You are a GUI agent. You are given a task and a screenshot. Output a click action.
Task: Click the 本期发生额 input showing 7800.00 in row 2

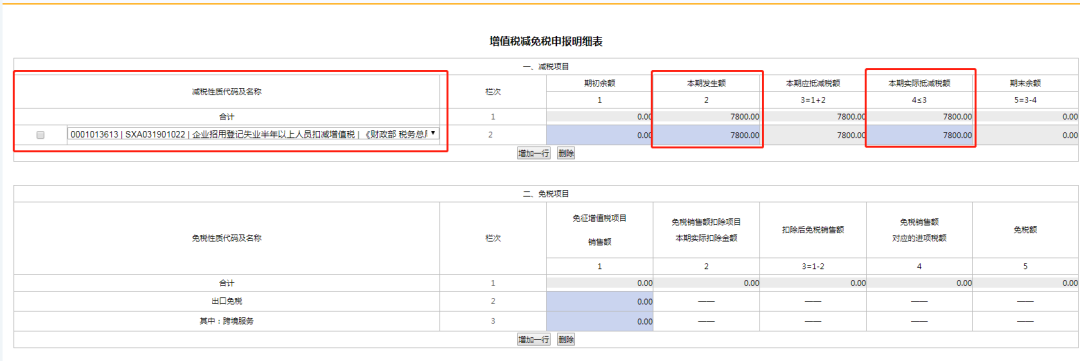(x=707, y=135)
